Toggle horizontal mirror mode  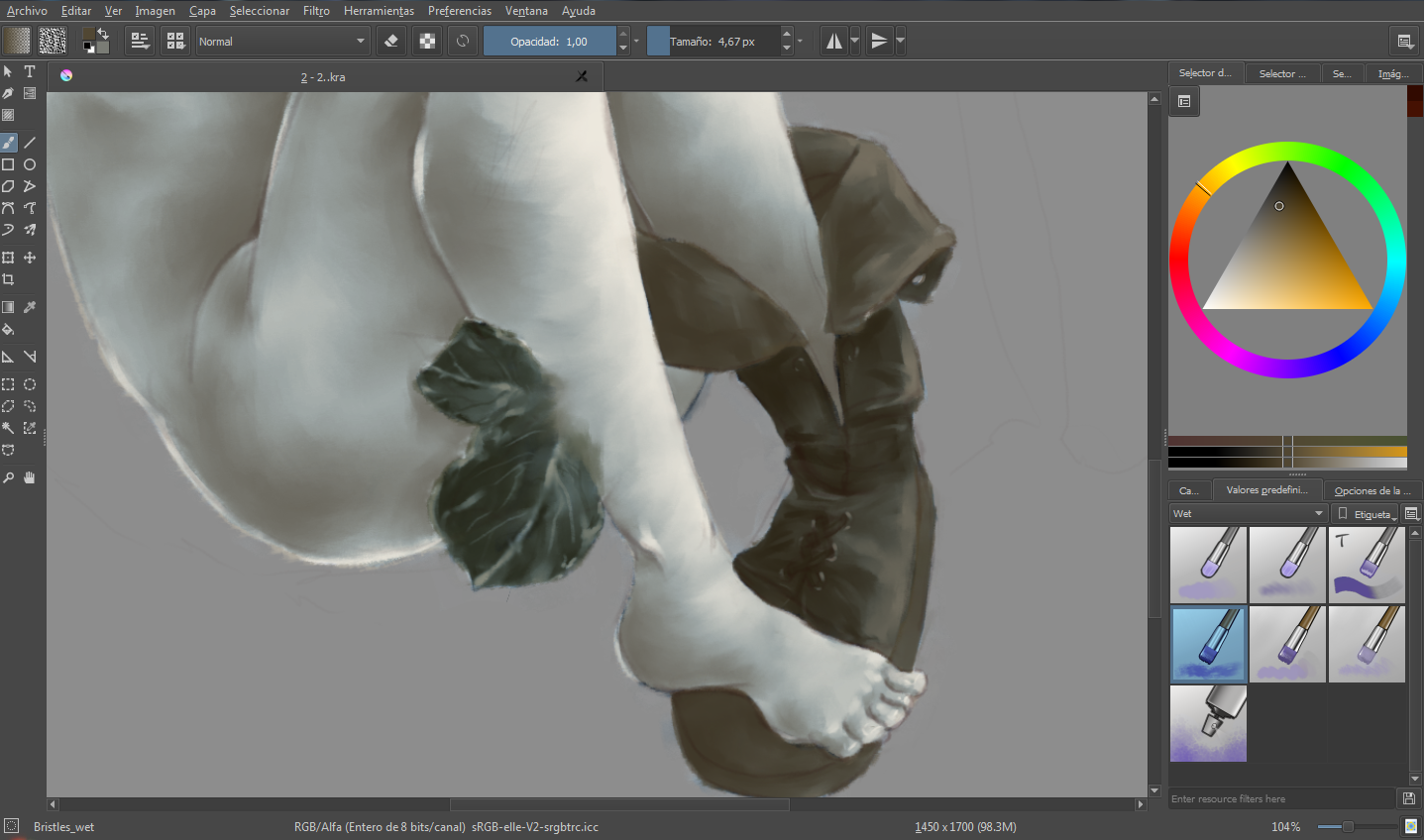pyautogui.click(x=834, y=42)
